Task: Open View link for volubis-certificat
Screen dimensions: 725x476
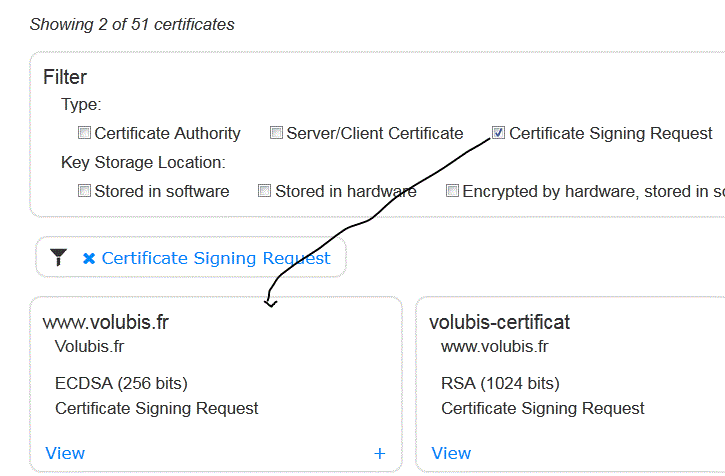Action: pos(451,453)
